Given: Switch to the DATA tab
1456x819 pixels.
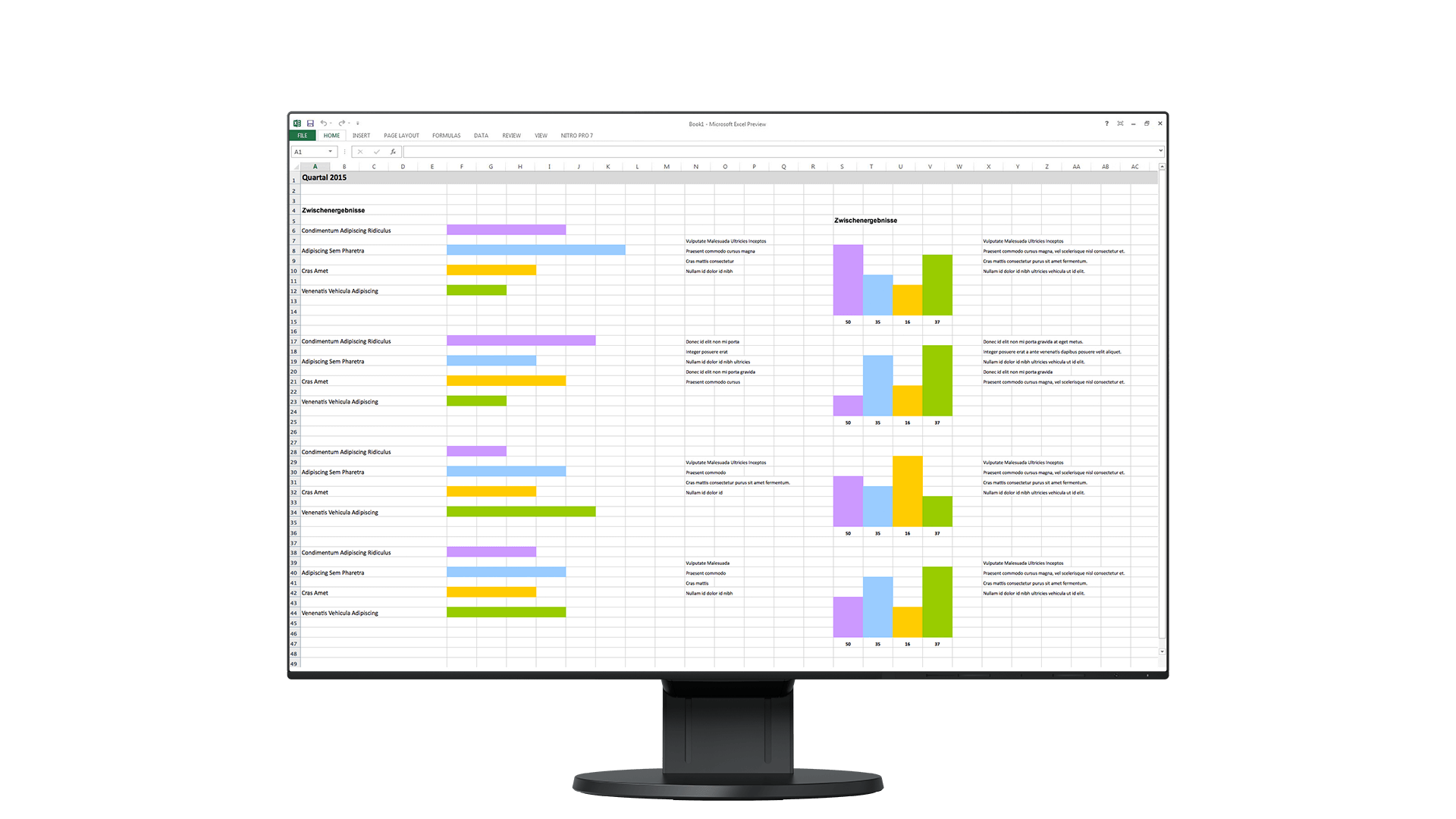Looking at the screenshot, I should pyautogui.click(x=481, y=136).
